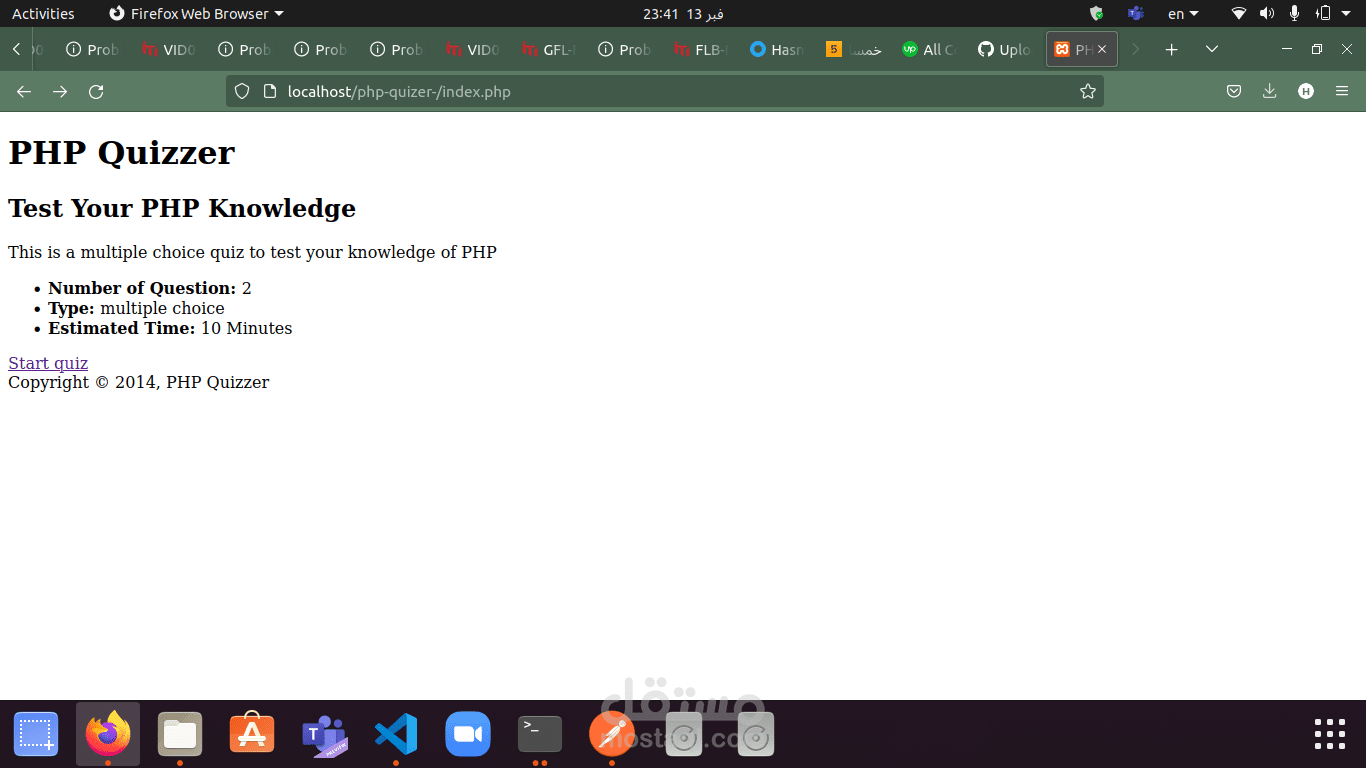The image size is (1366, 768).
Task: Open the Firefox Web Browser app menu
Action: click(x=196, y=13)
